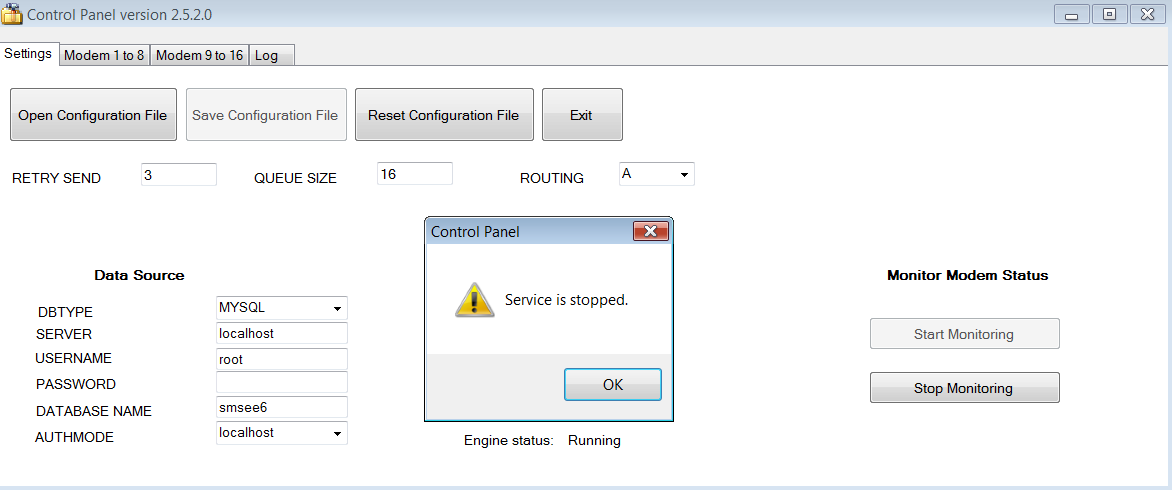
Task: Focus the QUEUE SIZE text box
Action: [x=414, y=174]
